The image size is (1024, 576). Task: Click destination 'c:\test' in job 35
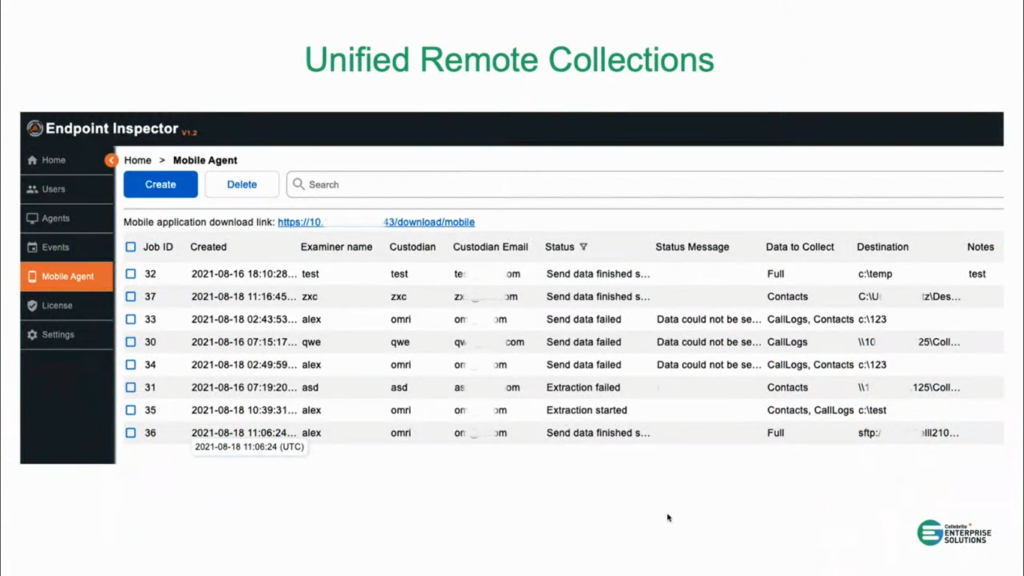point(872,410)
